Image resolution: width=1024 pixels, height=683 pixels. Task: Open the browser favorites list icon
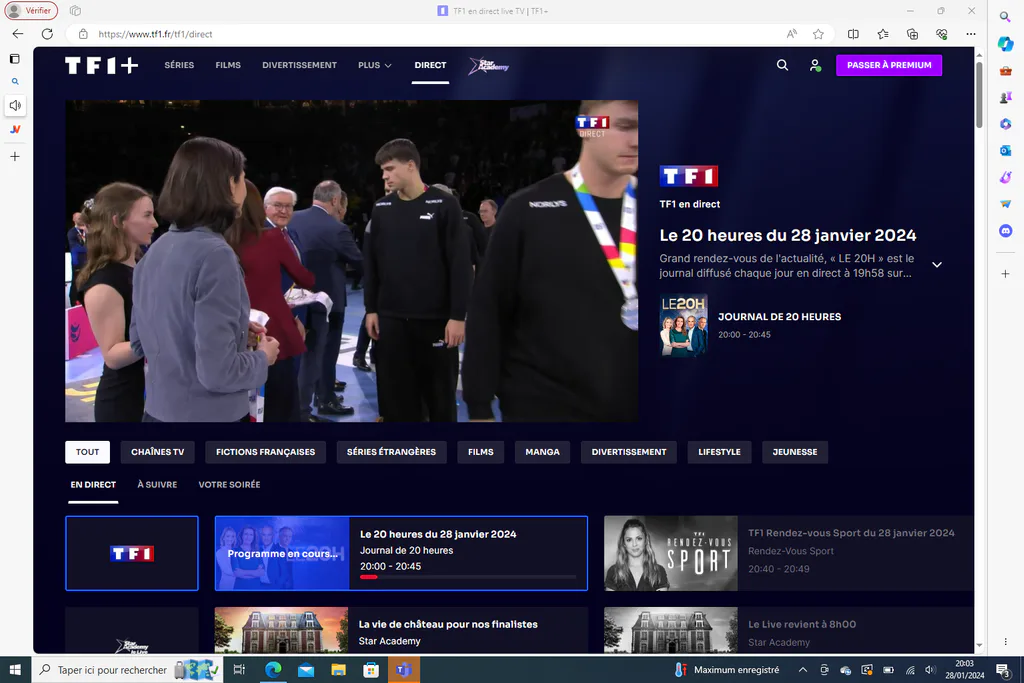pos(883,34)
